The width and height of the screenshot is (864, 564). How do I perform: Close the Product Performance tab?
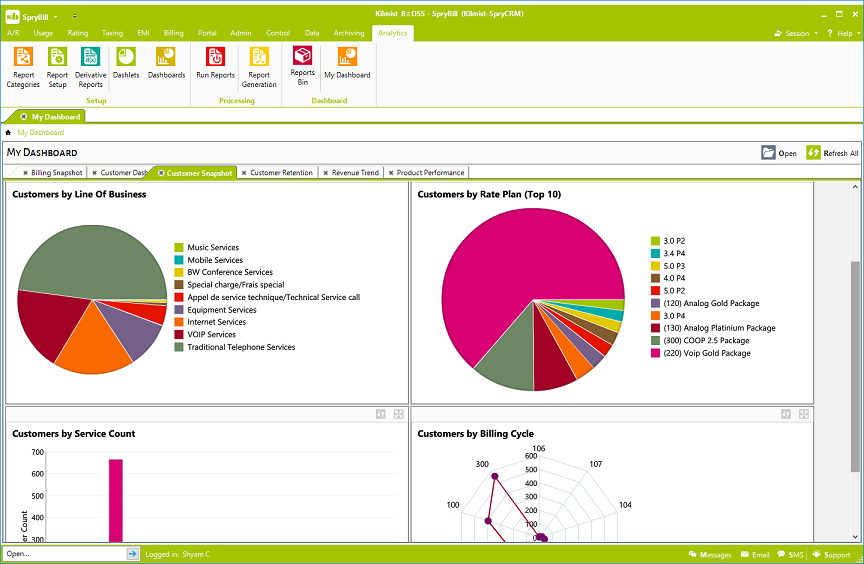coord(391,173)
